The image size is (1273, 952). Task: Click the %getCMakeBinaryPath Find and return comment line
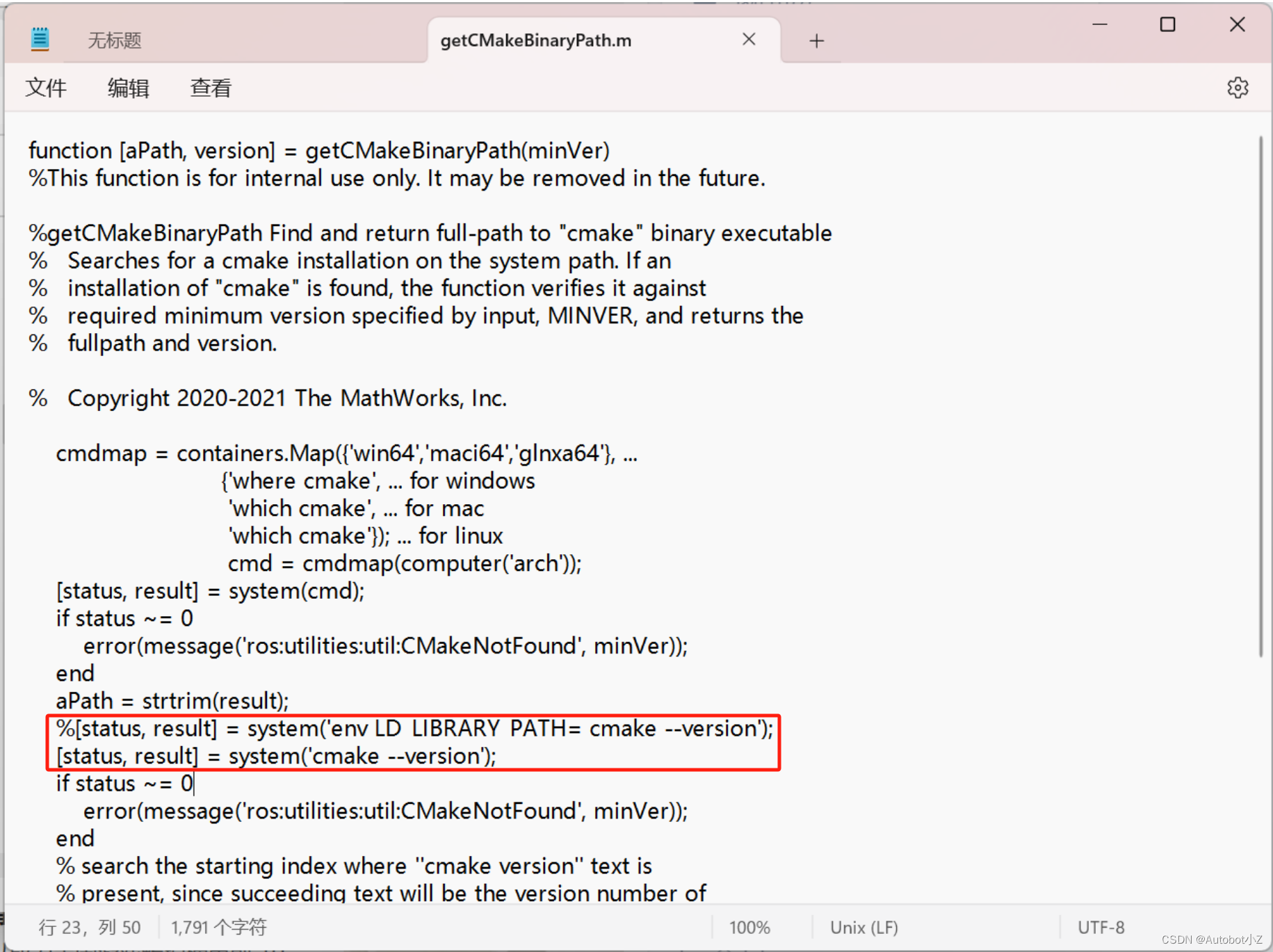pos(430,233)
